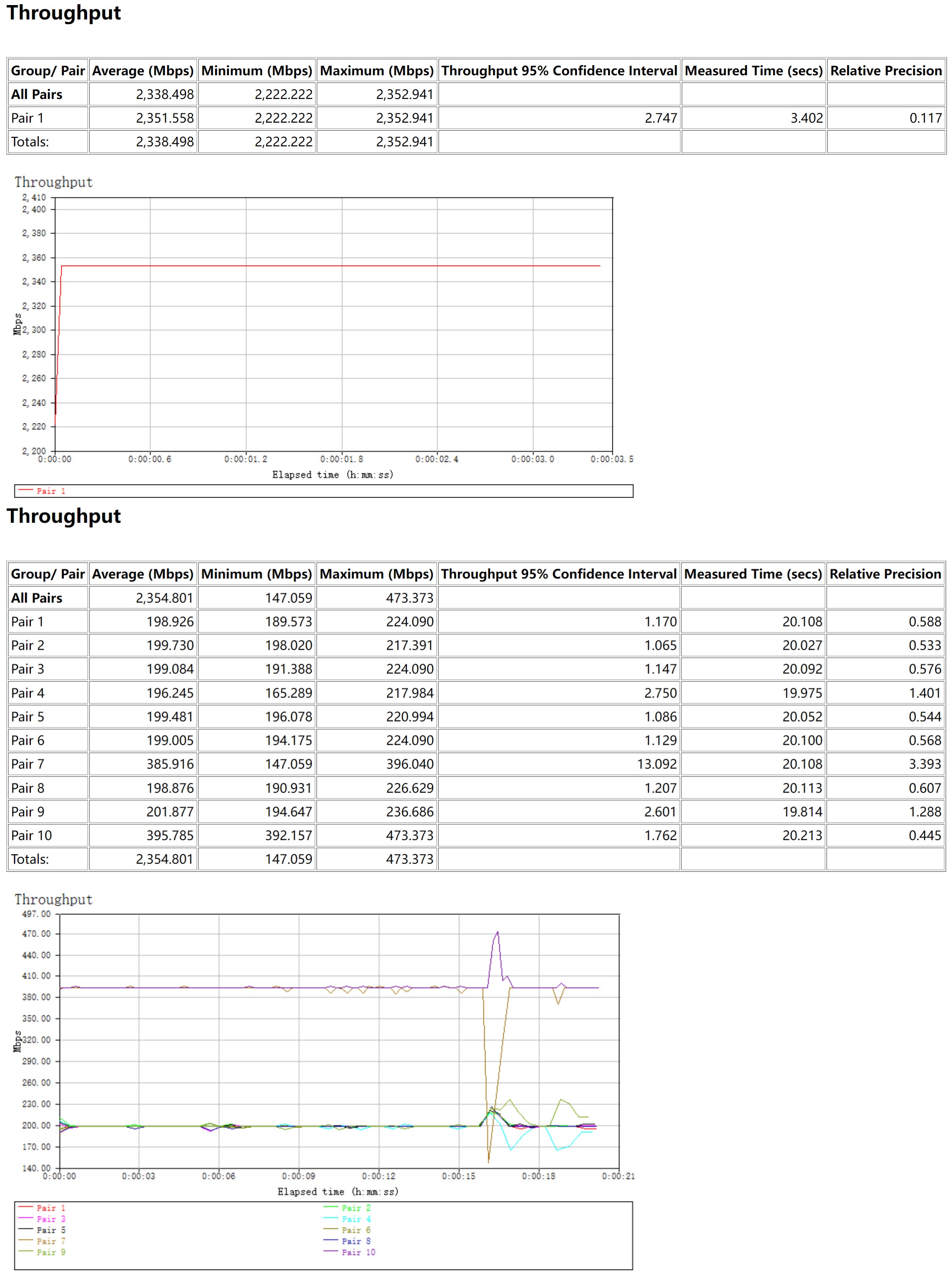Select Pair 10 minimum 392.157
This screenshot has height=1274, width=952.
pyautogui.click(x=288, y=835)
